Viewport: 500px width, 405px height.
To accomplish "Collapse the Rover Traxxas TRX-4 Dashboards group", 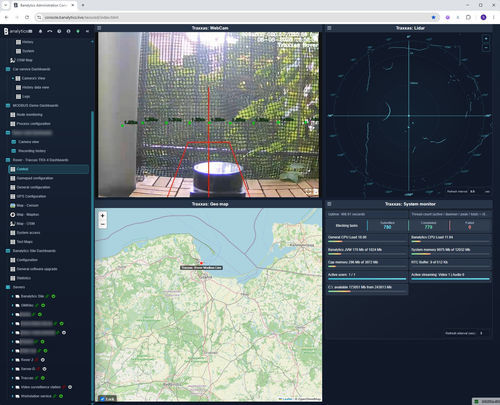I will click(8, 160).
